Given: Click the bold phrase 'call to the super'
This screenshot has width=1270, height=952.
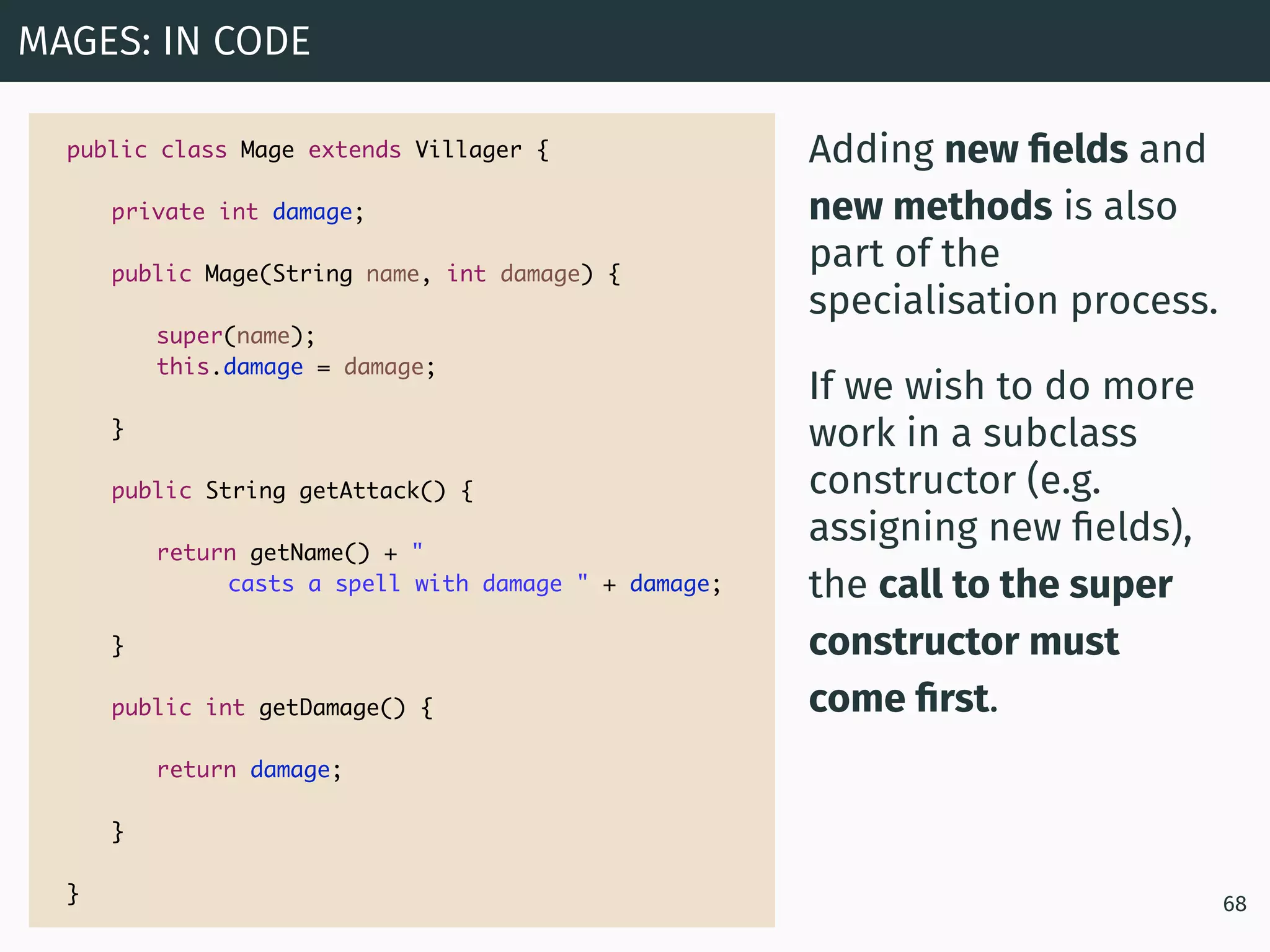Looking at the screenshot, I should (1025, 584).
